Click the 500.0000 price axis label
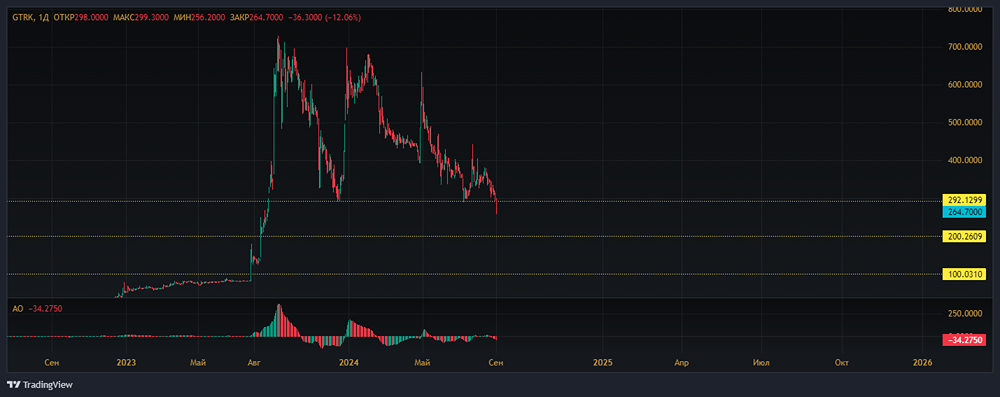Viewport: 1000px width, 397px height. (x=966, y=123)
